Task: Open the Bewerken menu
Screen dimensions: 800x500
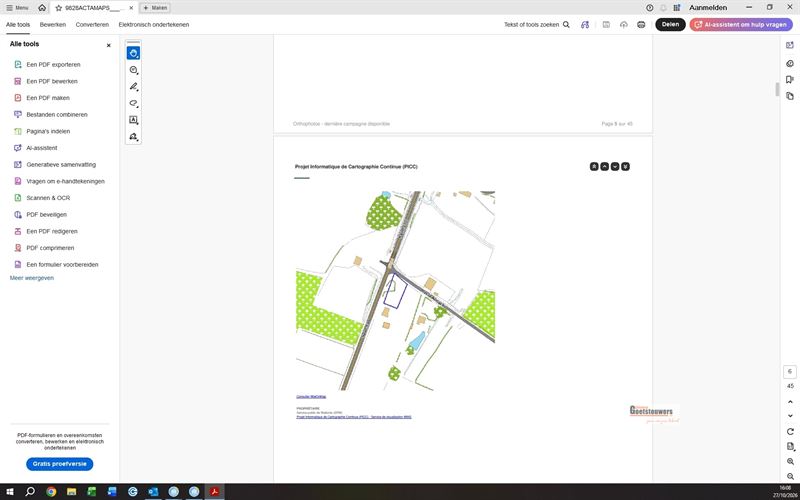Action: (53, 24)
